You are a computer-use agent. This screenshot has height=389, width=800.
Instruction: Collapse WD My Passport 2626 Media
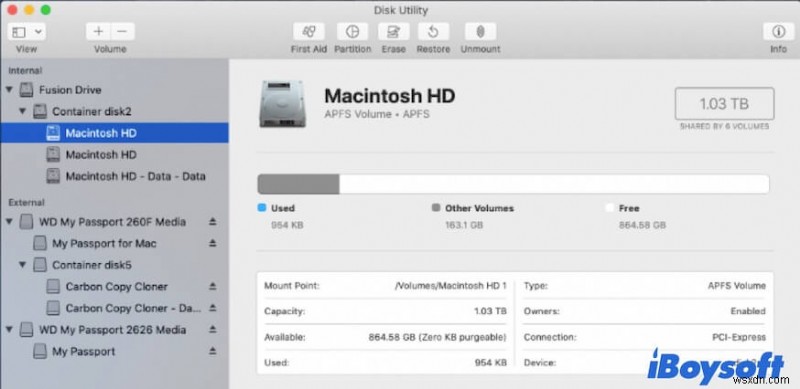point(9,330)
